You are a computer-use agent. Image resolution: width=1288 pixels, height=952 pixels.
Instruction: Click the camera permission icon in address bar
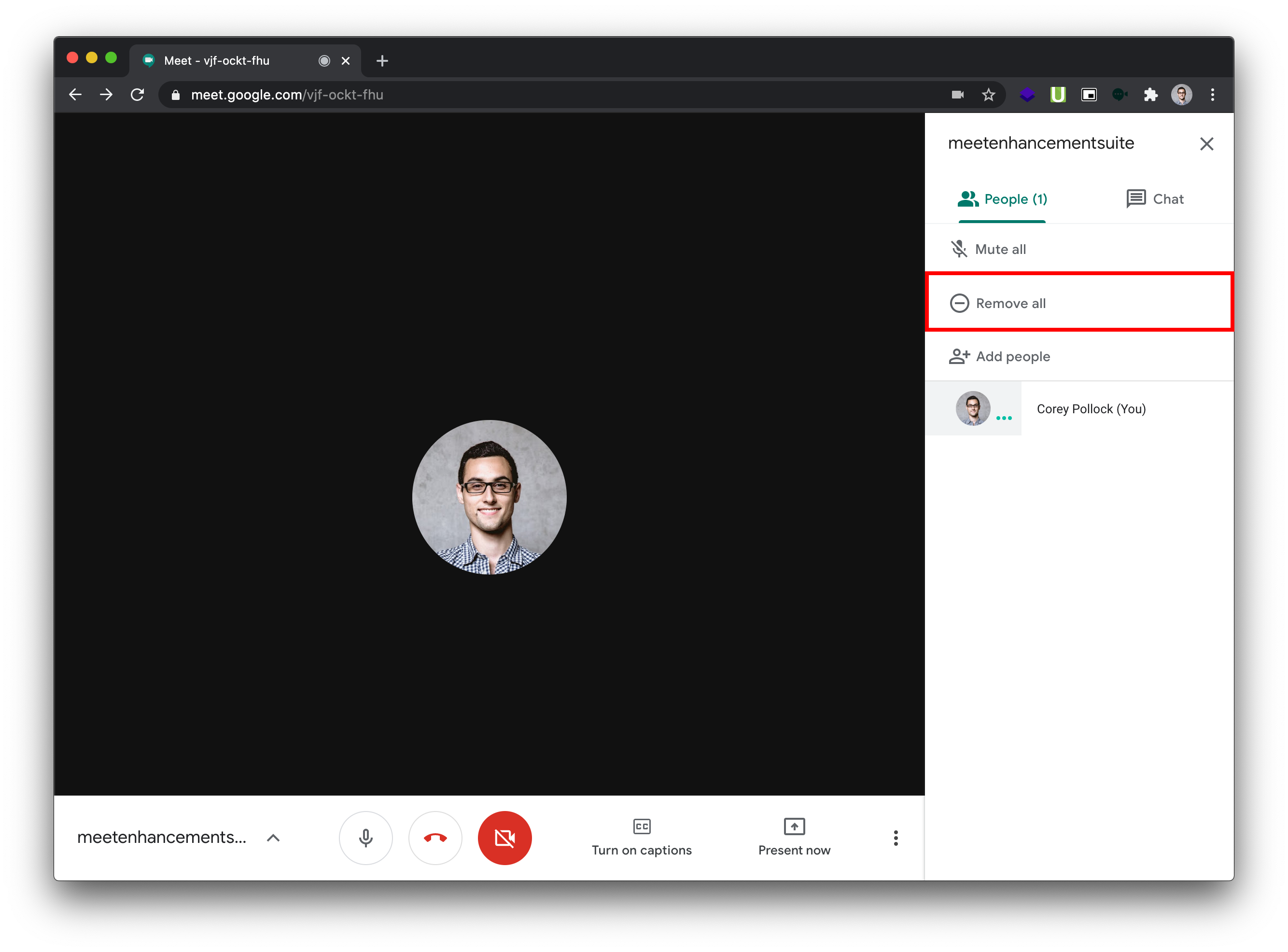pyautogui.click(x=957, y=95)
